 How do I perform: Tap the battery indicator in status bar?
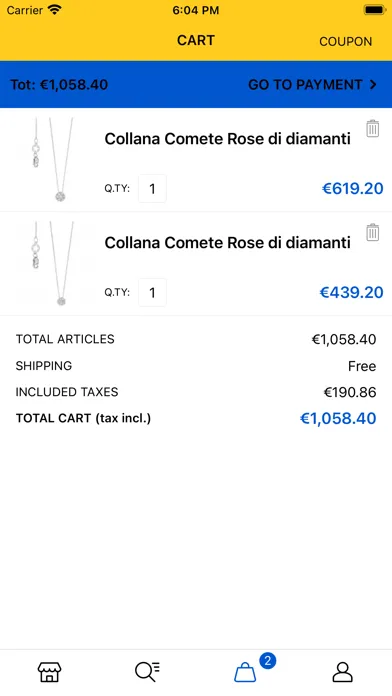click(x=375, y=10)
